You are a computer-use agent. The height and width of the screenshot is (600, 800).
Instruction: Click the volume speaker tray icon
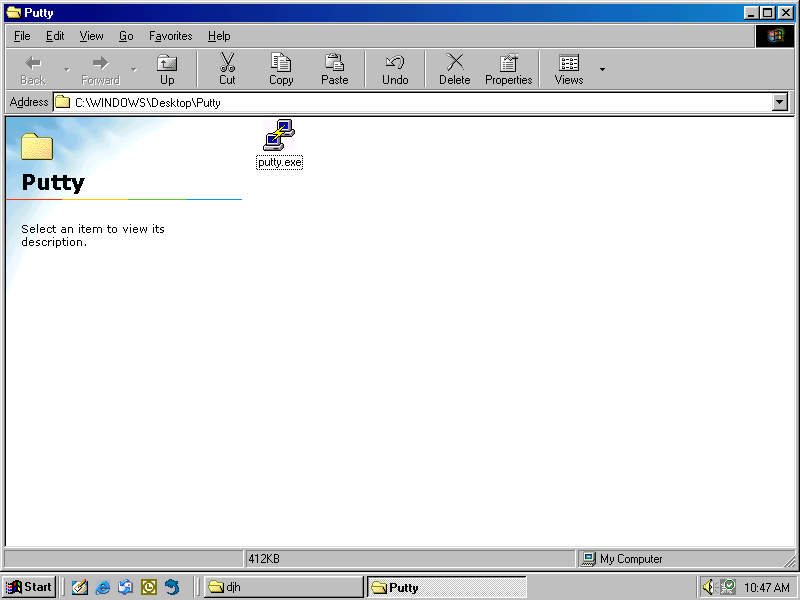click(708, 587)
